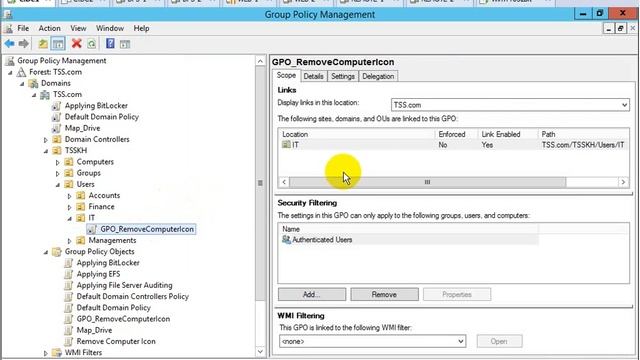Select Map_Drive under Group Policy Objects
This screenshot has width=640, height=360.
click(94, 330)
